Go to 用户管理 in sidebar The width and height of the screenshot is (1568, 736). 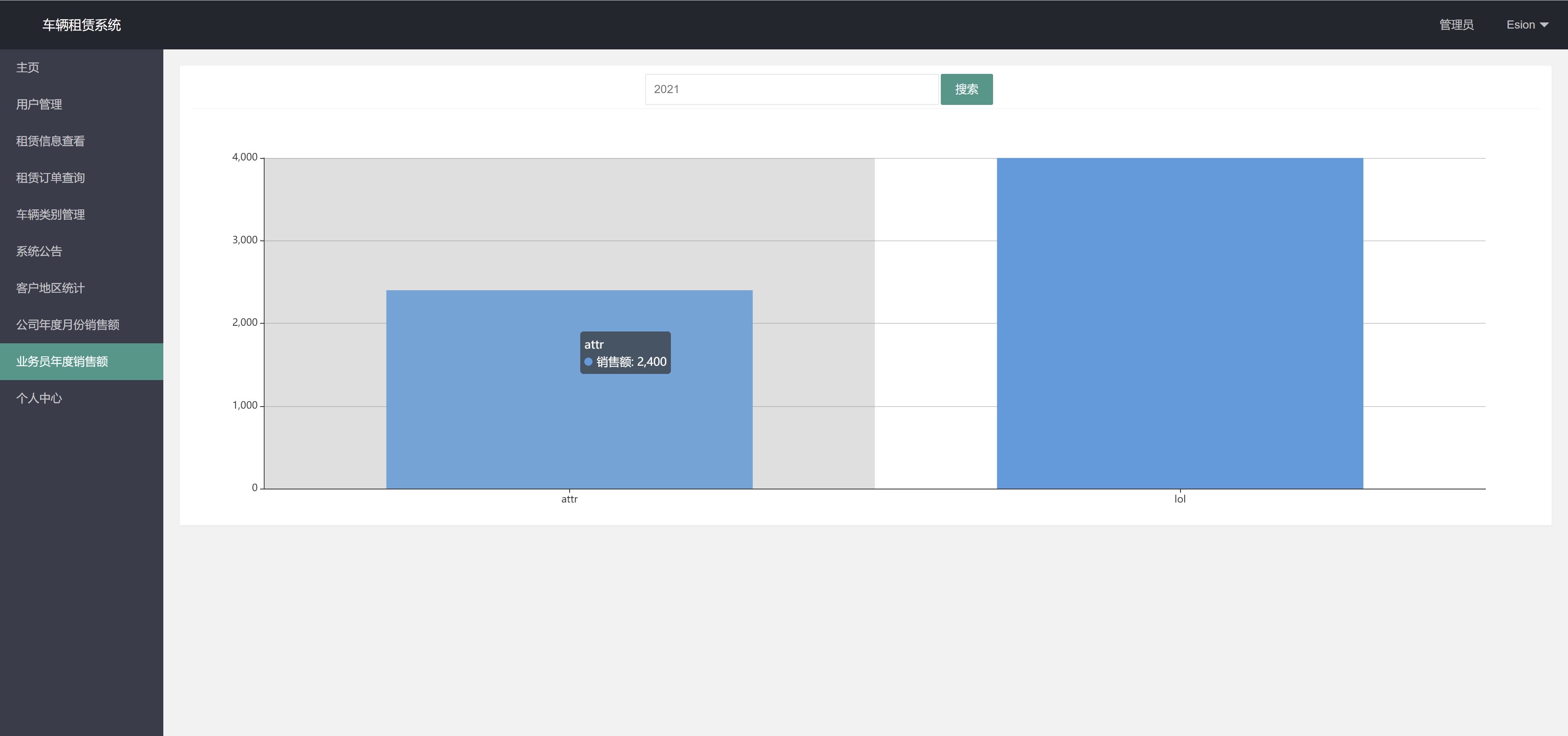[x=39, y=105]
